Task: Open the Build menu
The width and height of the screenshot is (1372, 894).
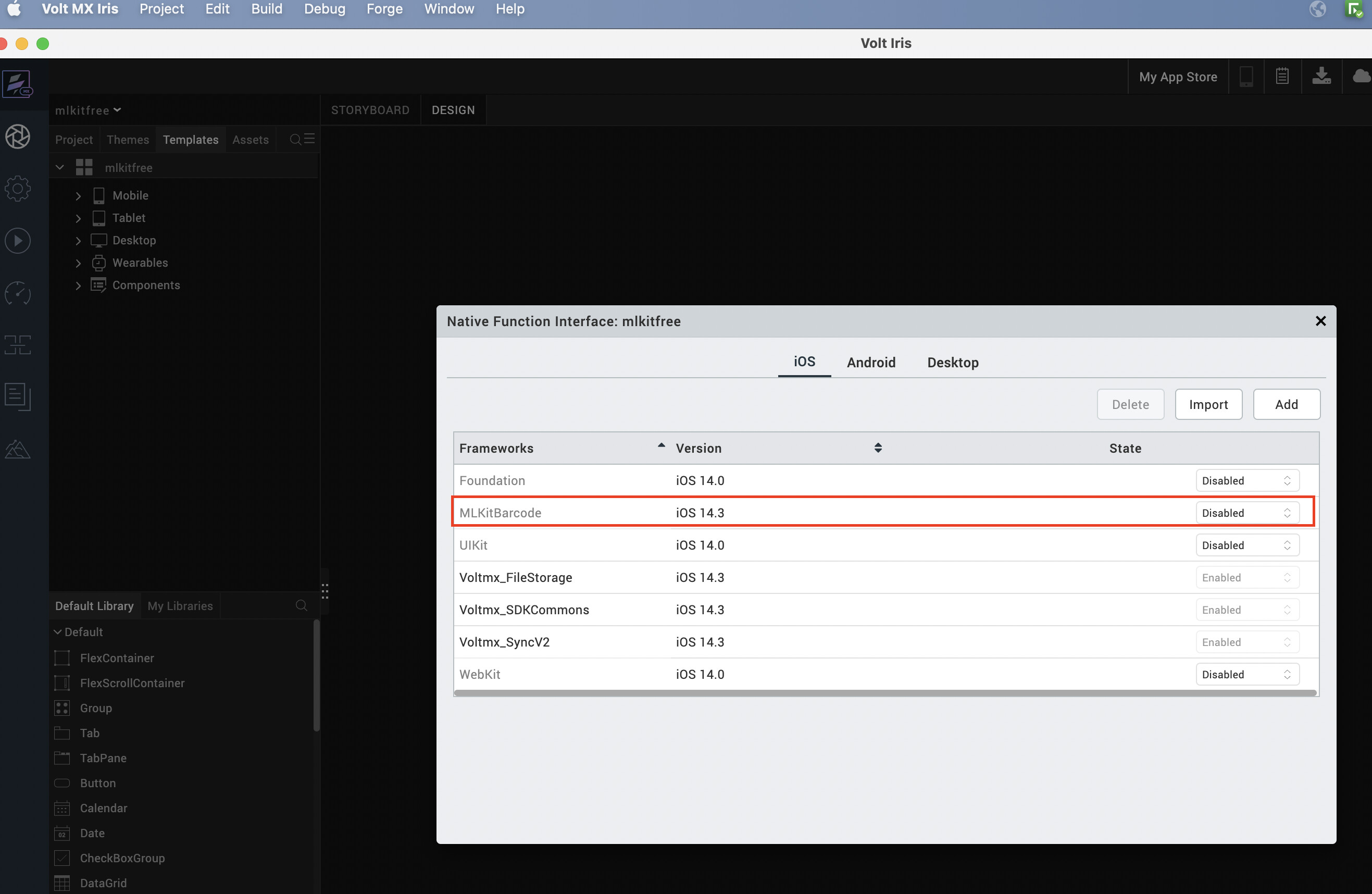Action: (x=266, y=9)
